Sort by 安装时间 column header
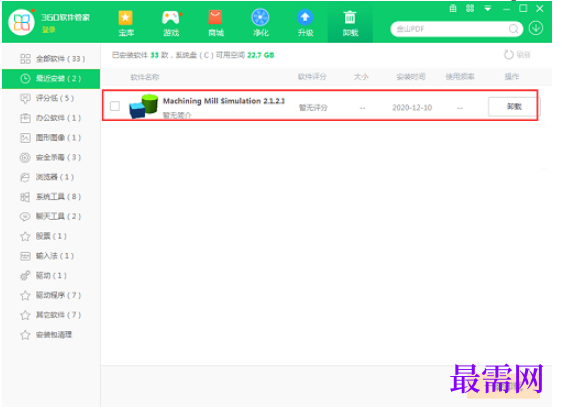The image size is (562, 410). click(411, 77)
